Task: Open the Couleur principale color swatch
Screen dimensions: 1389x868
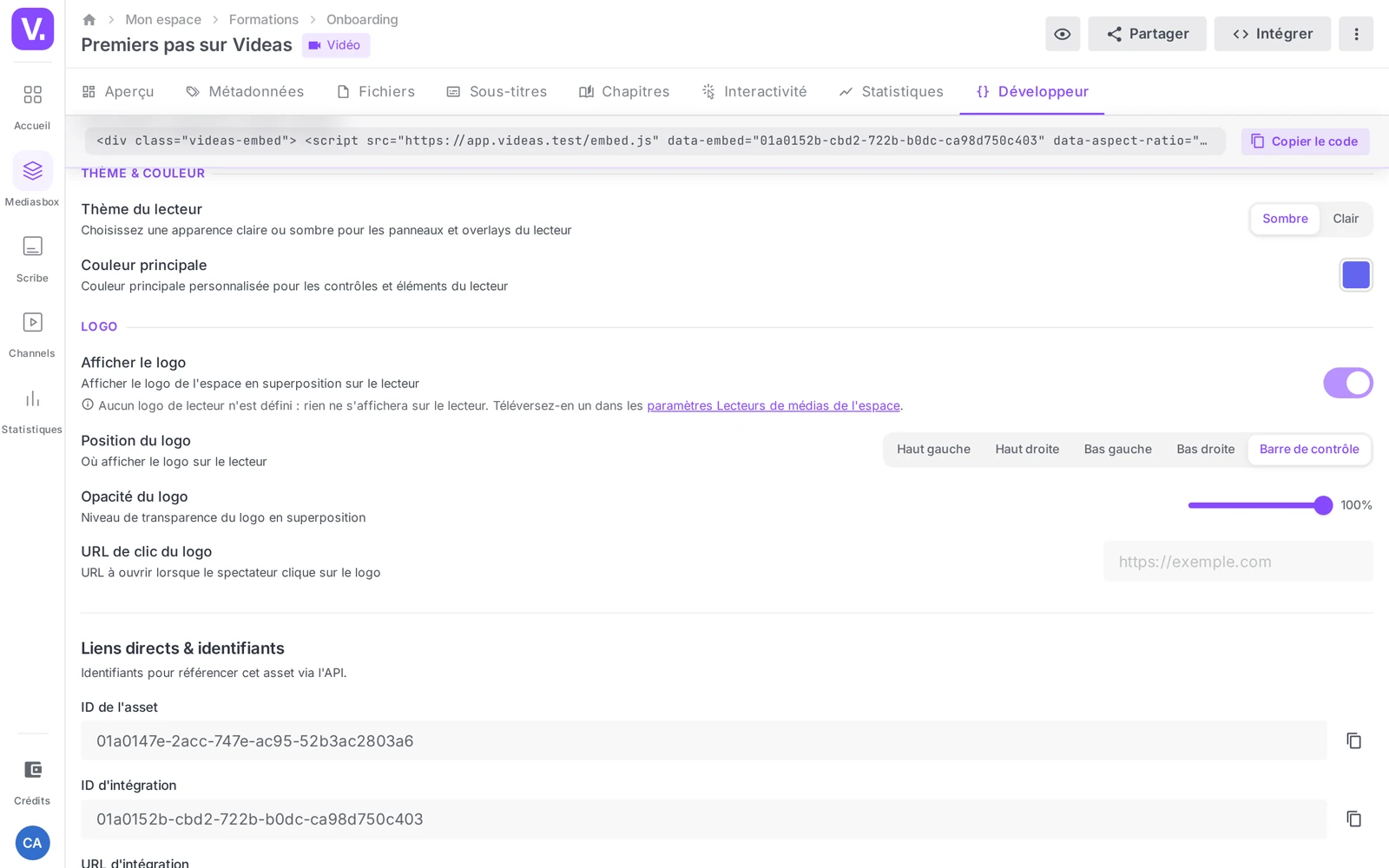Action: 1356,275
